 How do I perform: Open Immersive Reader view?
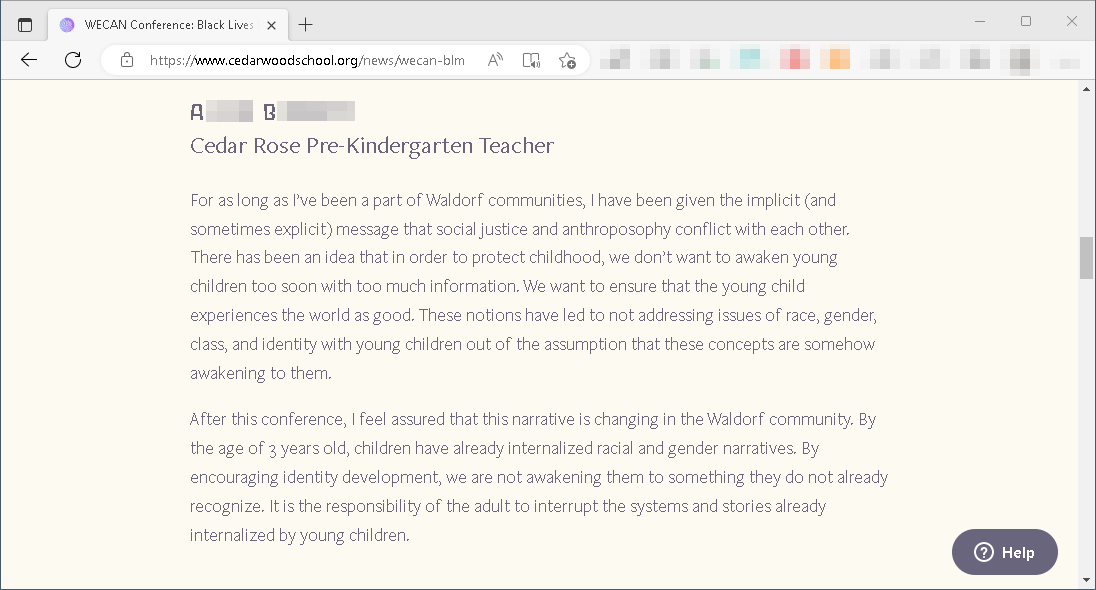(531, 60)
